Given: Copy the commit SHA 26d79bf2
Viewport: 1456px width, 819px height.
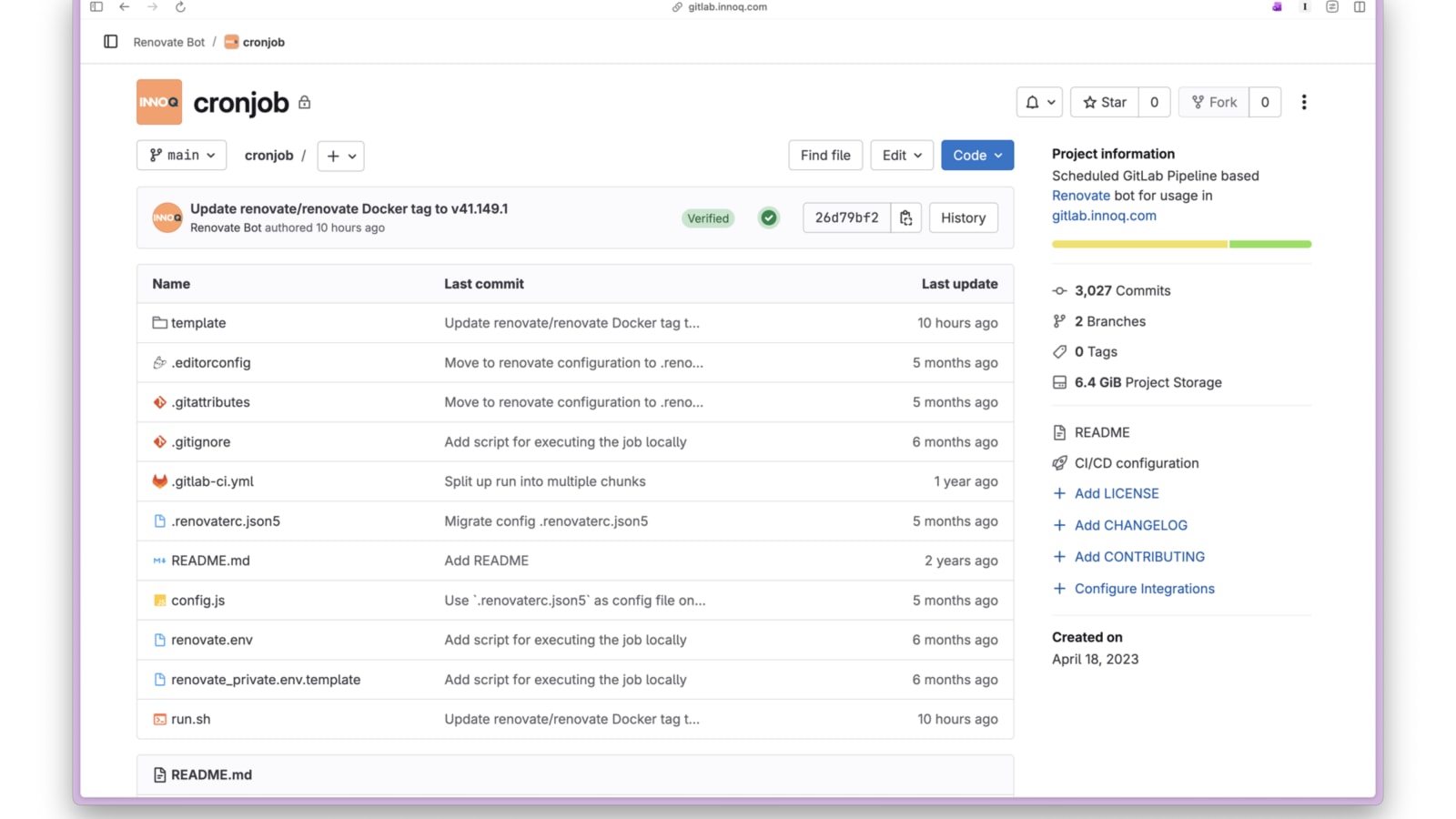Looking at the screenshot, I should coord(905,217).
